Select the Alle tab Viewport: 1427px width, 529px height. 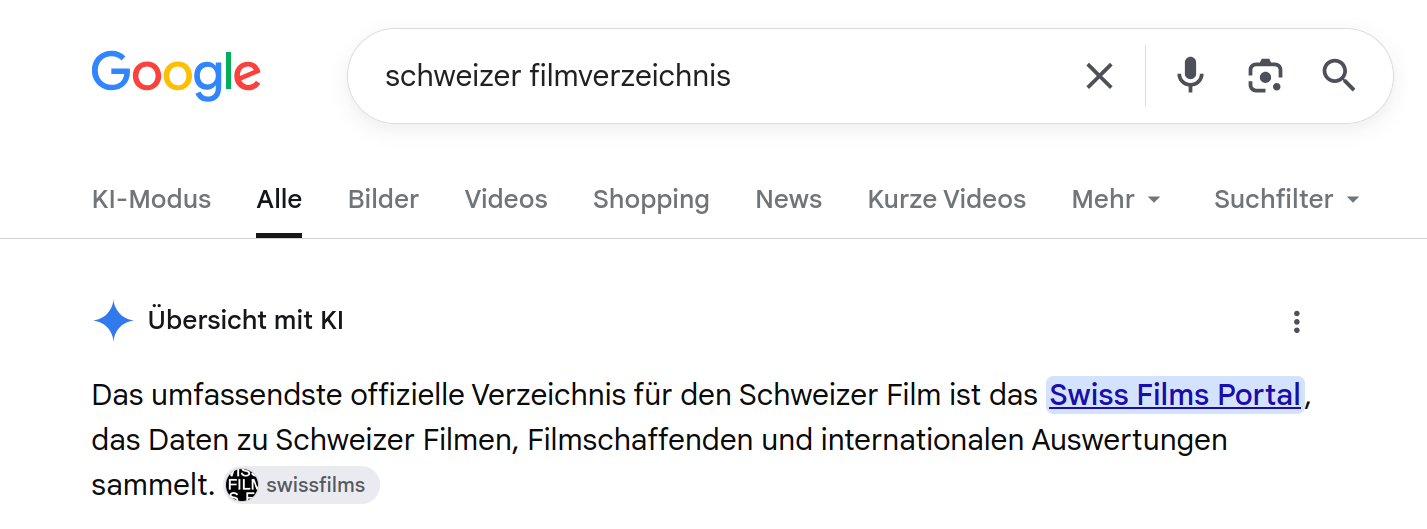pos(279,199)
